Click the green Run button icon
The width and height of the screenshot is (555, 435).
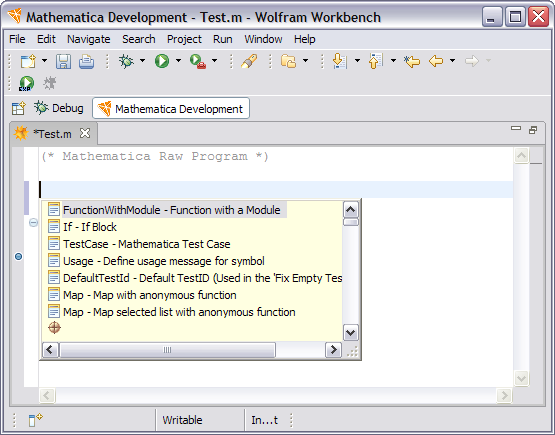162,61
